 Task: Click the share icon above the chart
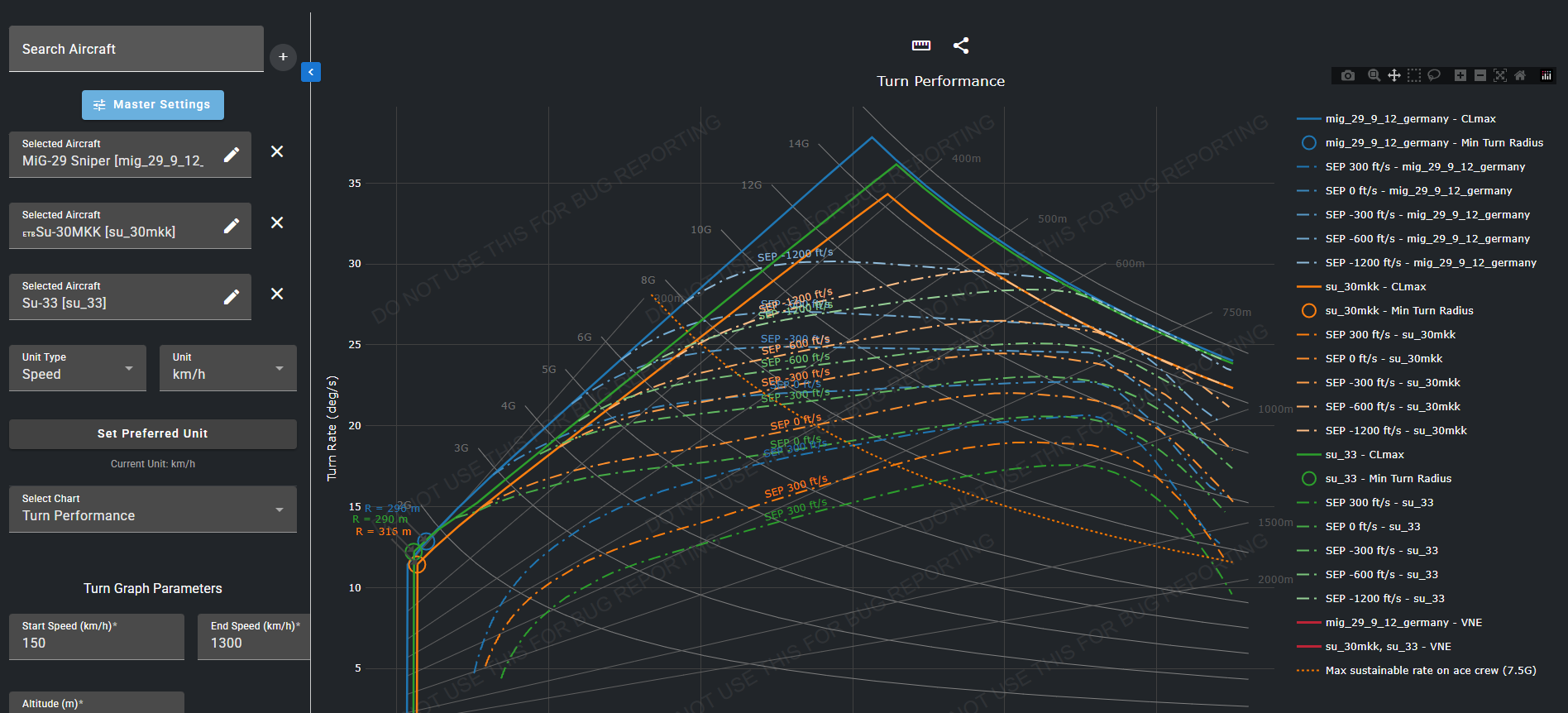tap(961, 45)
